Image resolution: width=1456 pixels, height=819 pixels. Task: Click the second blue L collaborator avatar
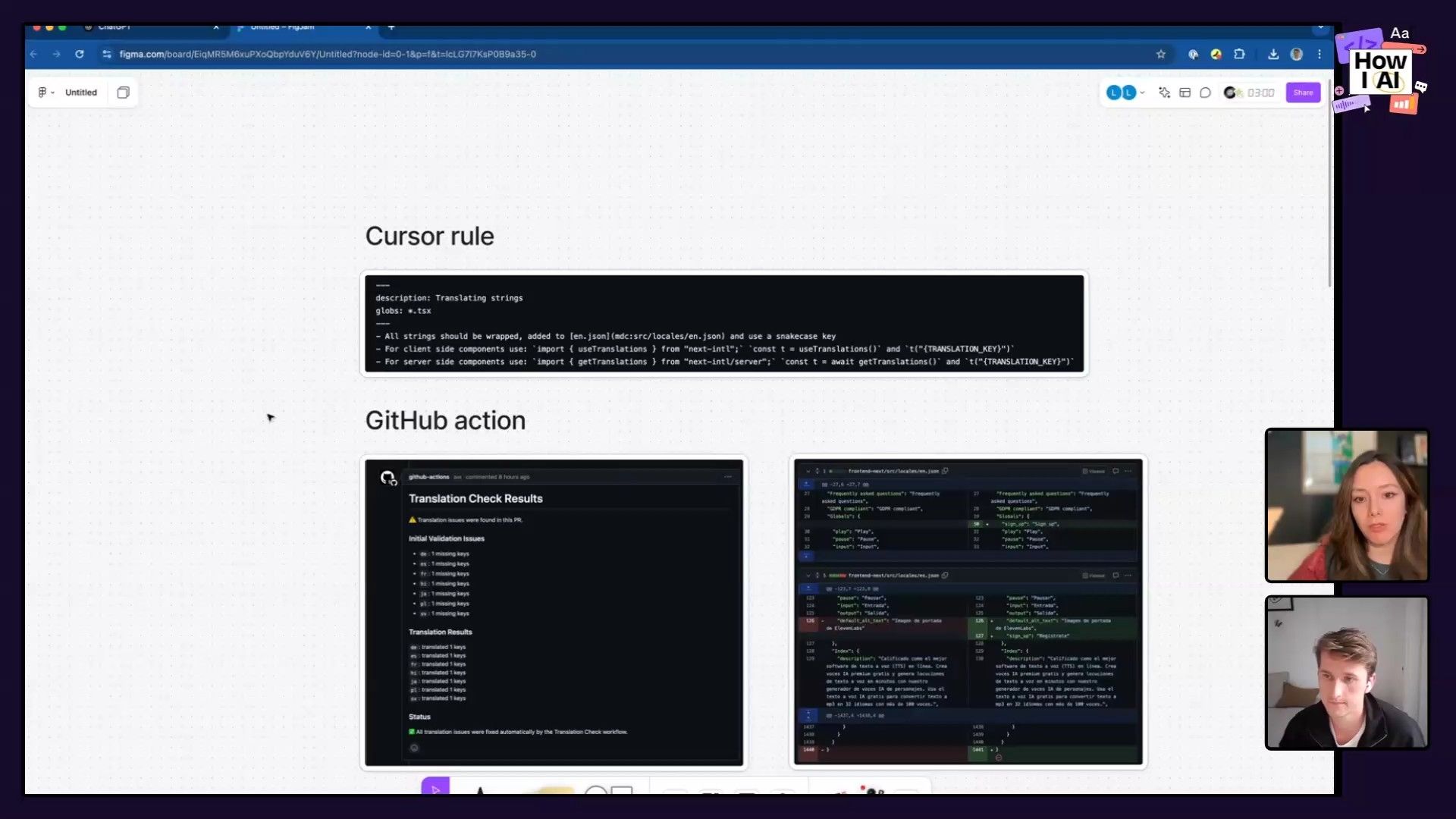coord(1129,93)
